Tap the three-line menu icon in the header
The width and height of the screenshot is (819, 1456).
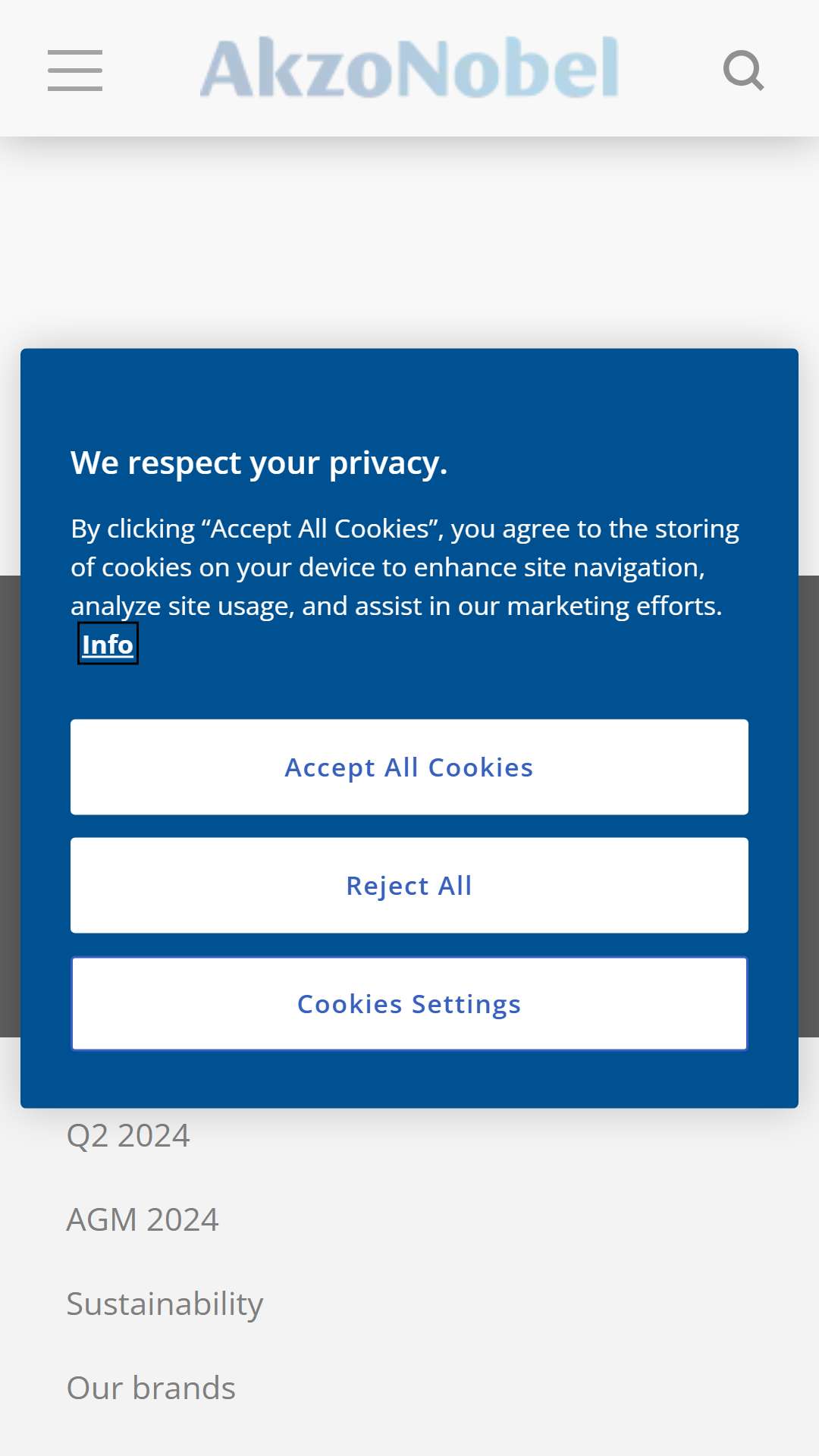(75, 71)
